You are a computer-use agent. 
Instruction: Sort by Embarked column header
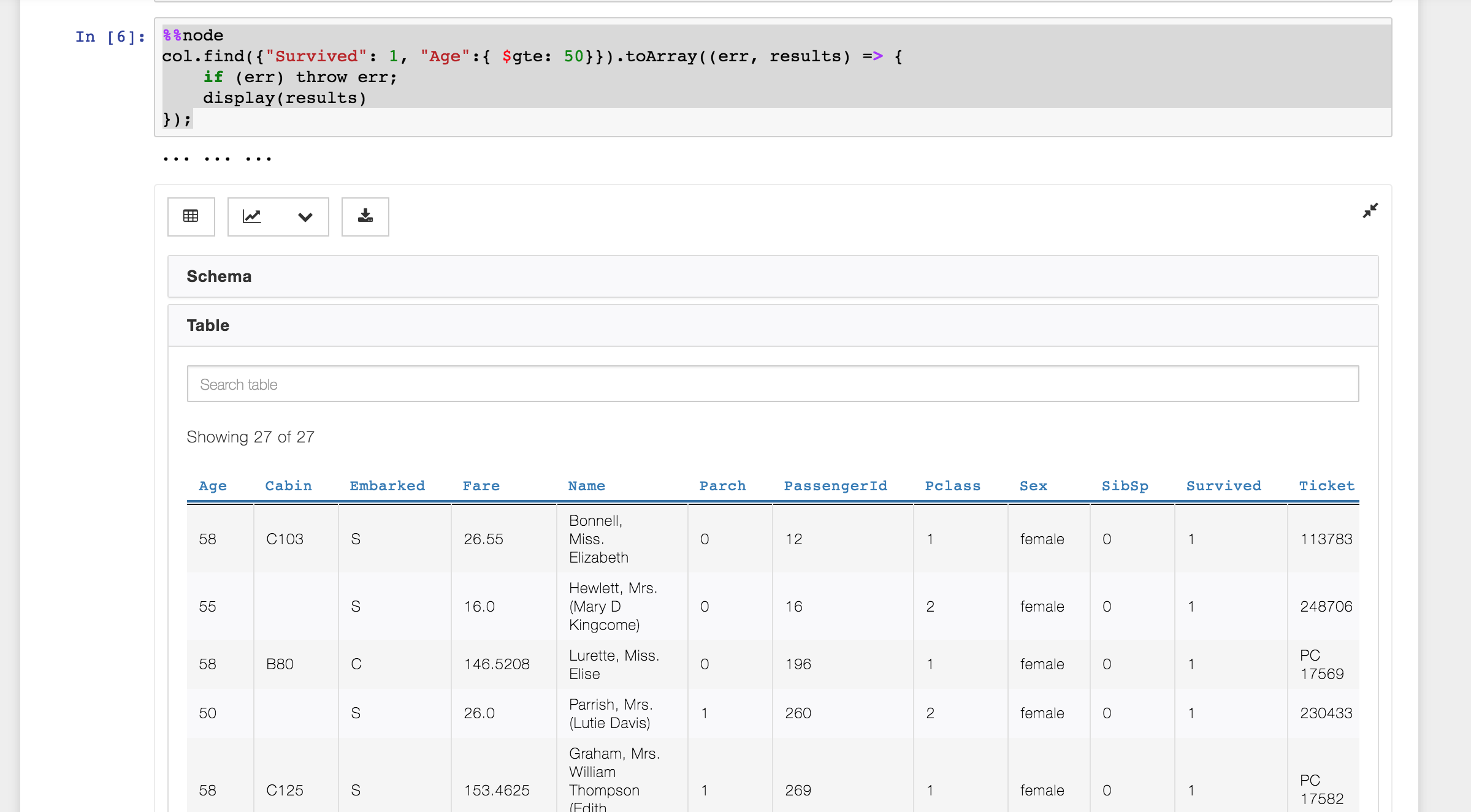pos(387,486)
